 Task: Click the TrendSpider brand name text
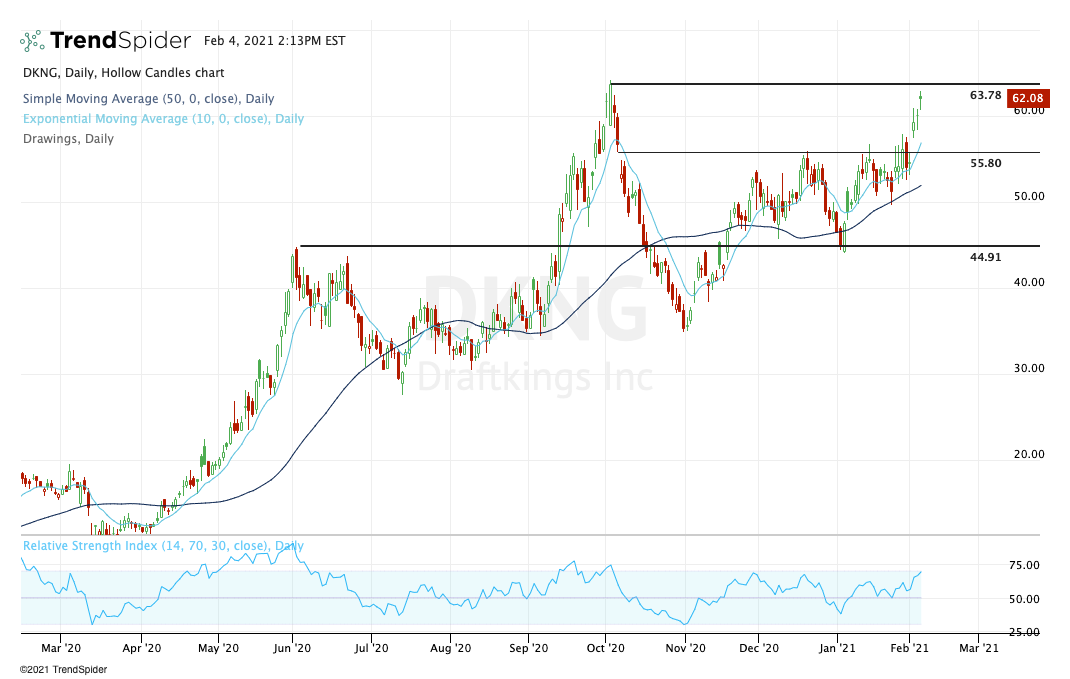coord(120,41)
